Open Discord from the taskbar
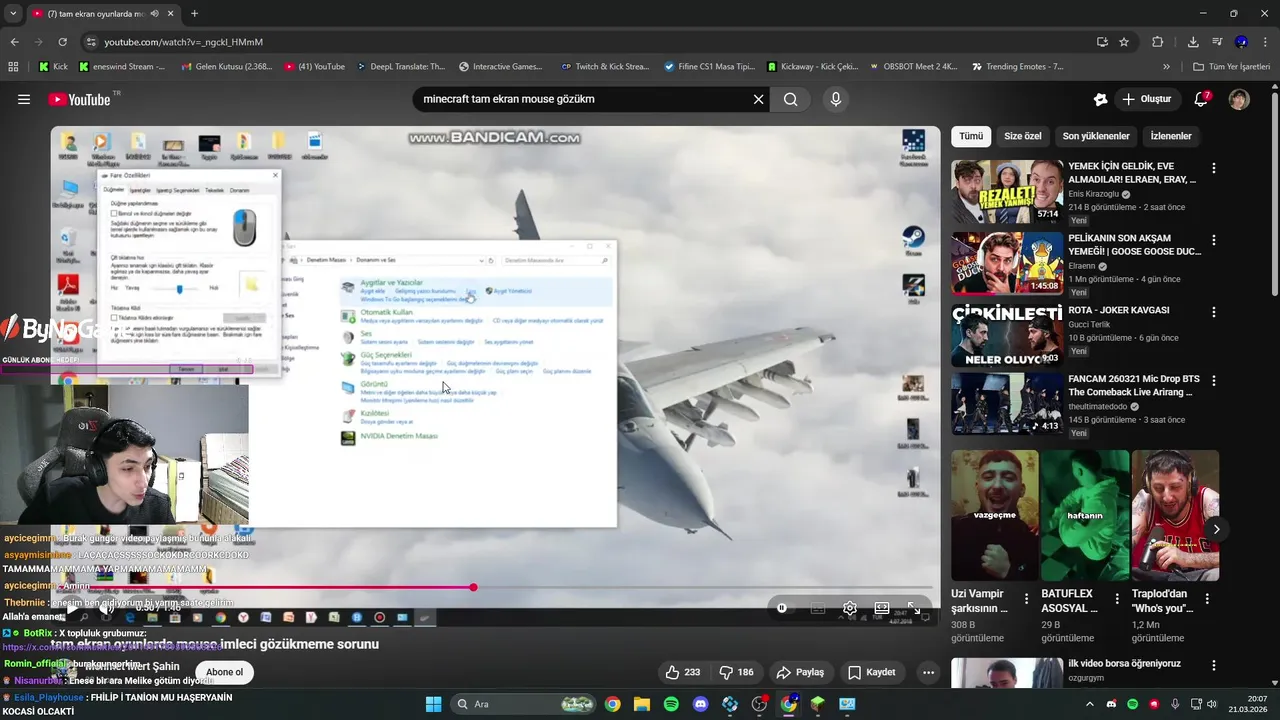 [x=700, y=704]
